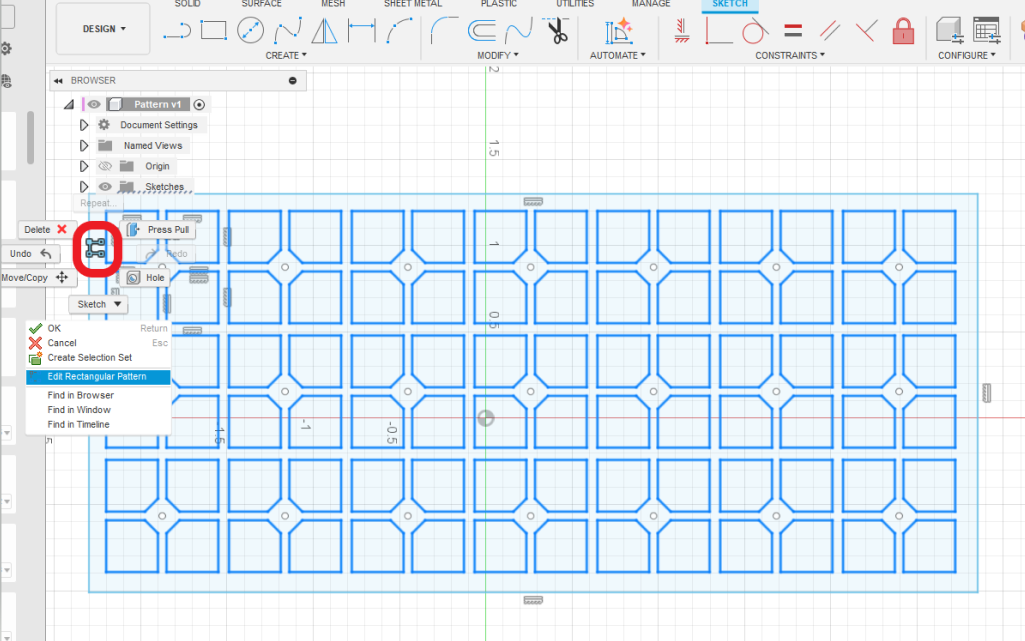Open the DESIGN workspace dropdown
Image resolution: width=1025 pixels, height=641 pixels.
click(103, 29)
